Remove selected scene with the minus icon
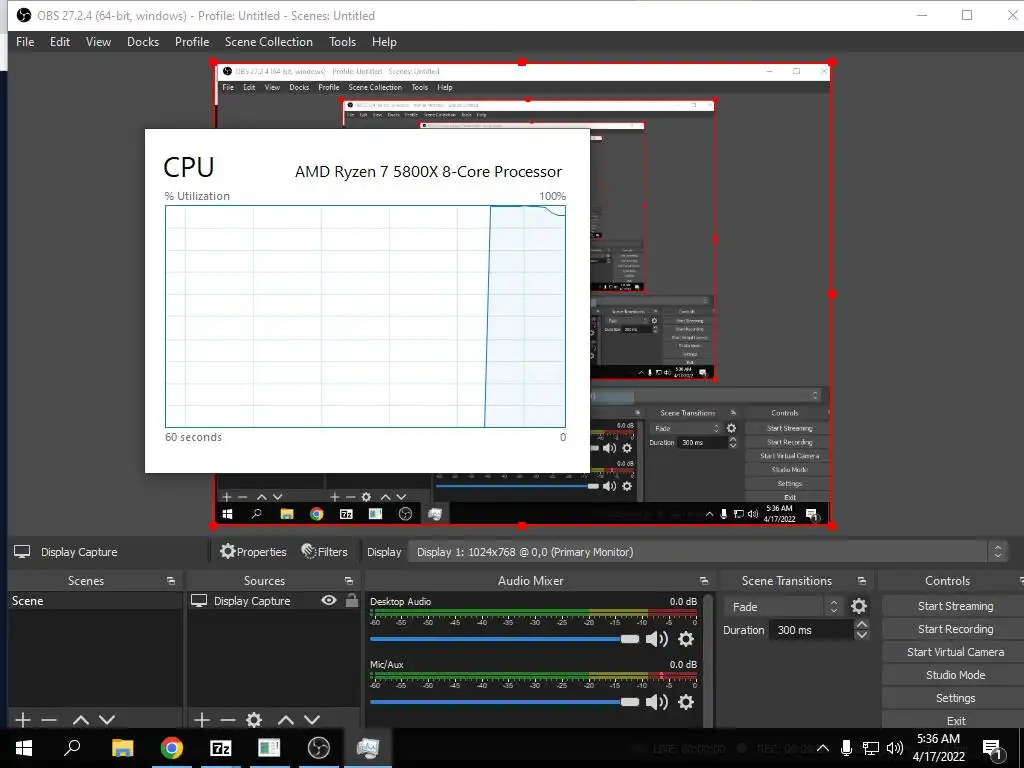Screen dimensions: 1024x768 pyautogui.click(x=49, y=720)
